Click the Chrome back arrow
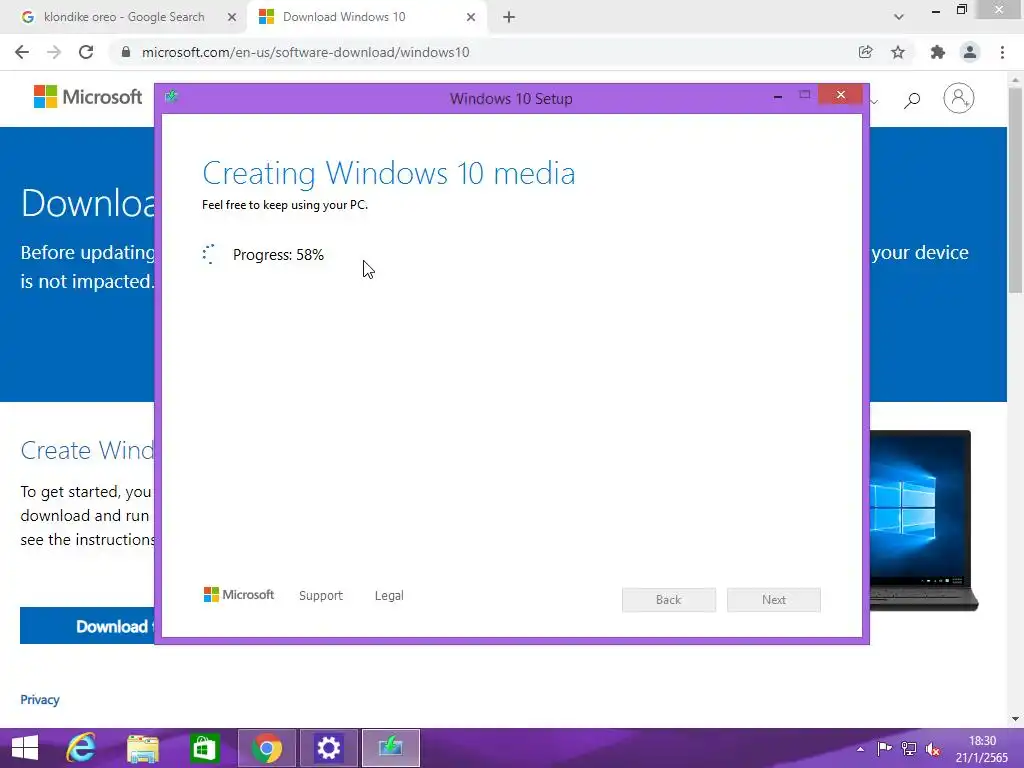1024x768 pixels. tap(22, 52)
